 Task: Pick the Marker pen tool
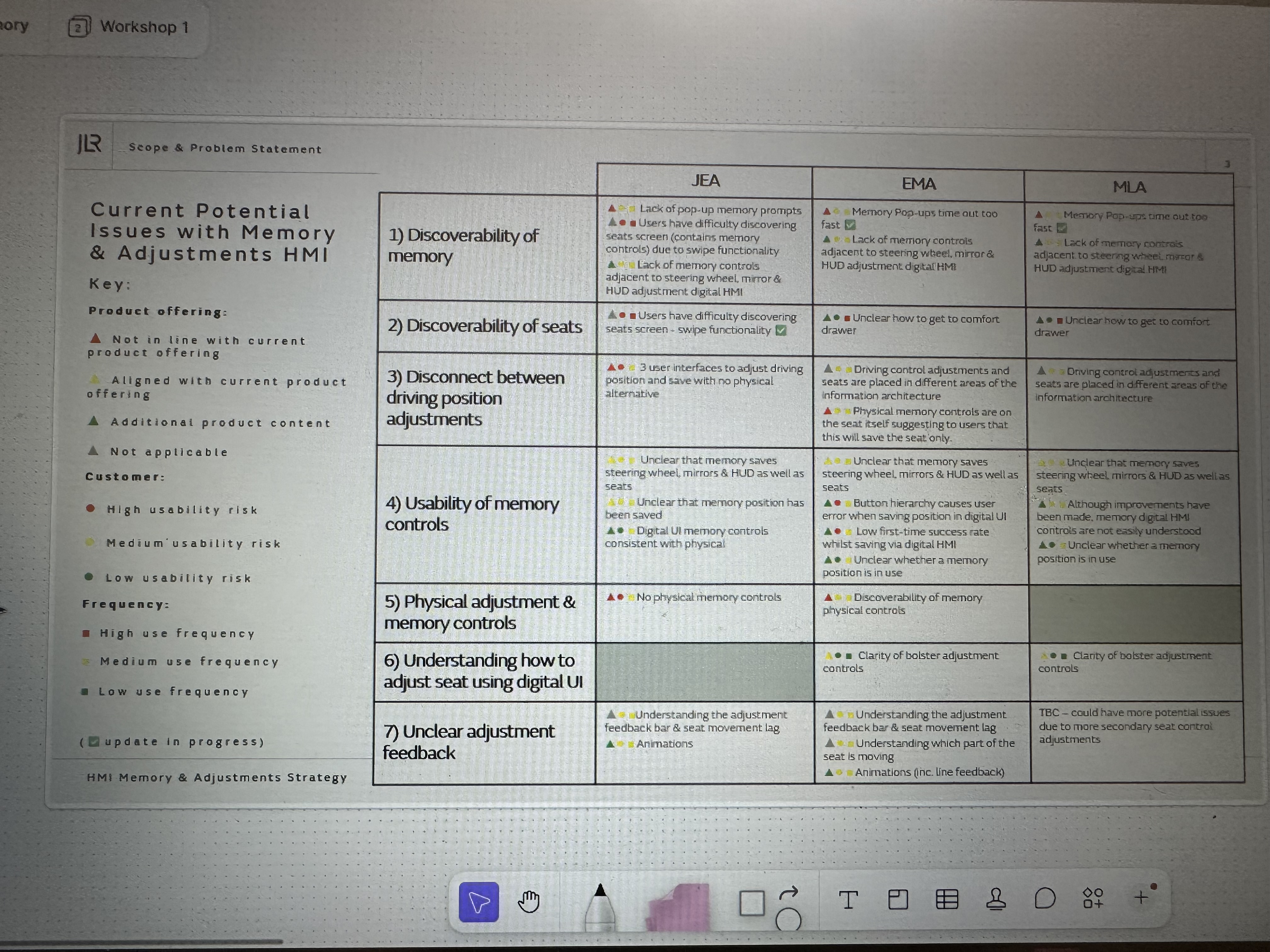pyautogui.click(x=600, y=907)
